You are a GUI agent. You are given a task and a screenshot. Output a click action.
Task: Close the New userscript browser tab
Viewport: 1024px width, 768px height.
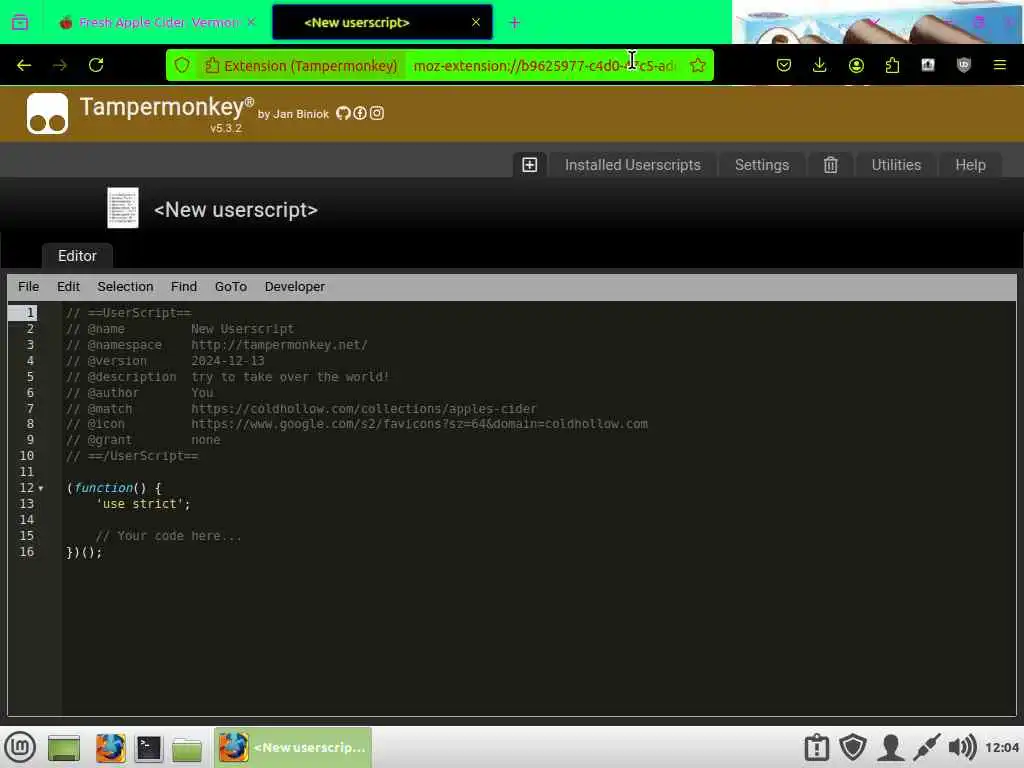(x=476, y=22)
